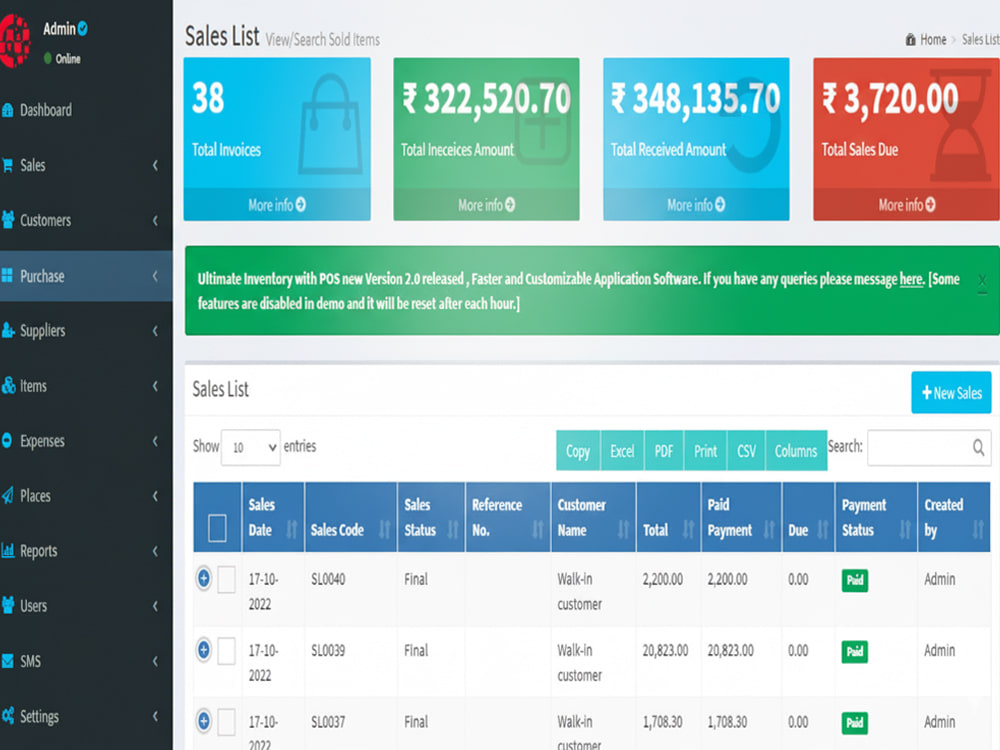Expand the Sales menu chevron
The height and width of the screenshot is (750, 1000).
coord(155,165)
